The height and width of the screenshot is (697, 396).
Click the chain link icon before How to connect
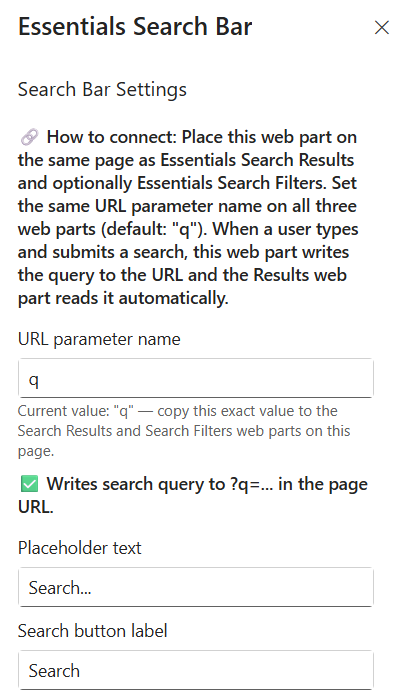(x=29, y=137)
